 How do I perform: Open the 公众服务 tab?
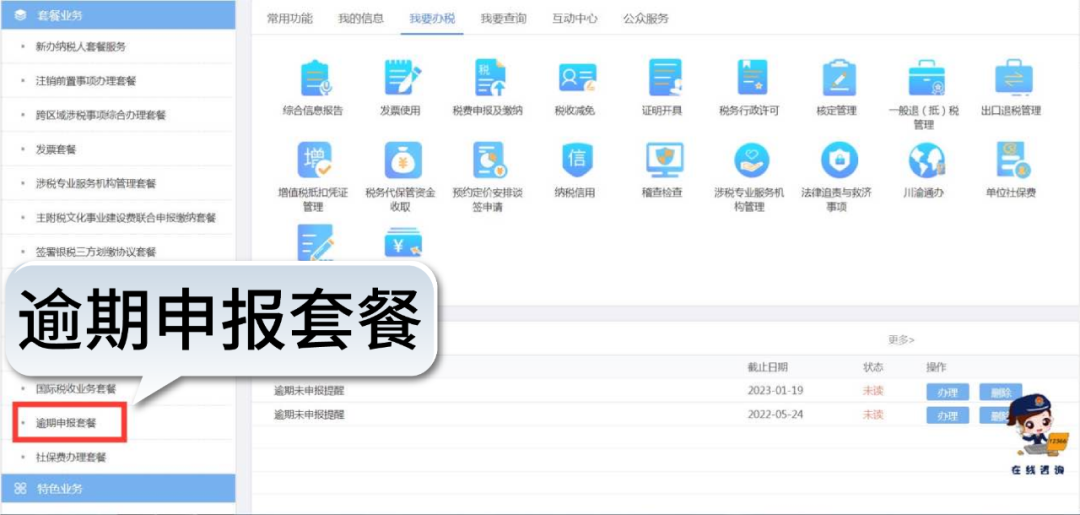(646, 19)
